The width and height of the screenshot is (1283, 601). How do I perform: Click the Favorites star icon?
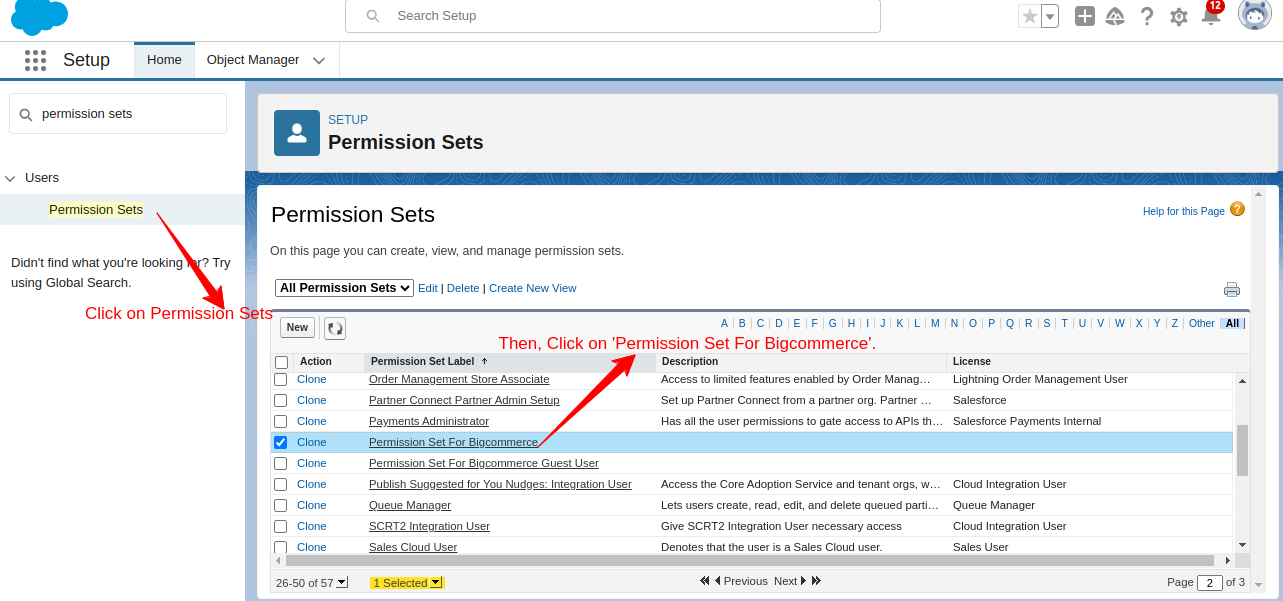pyautogui.click(x=1029, y=16)
